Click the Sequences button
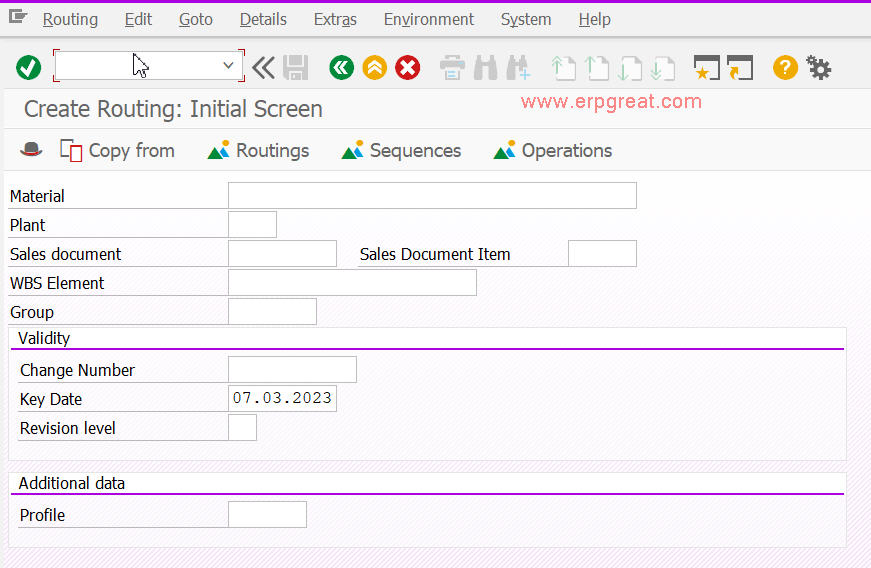Screen dimensions: 871x568 401,150
